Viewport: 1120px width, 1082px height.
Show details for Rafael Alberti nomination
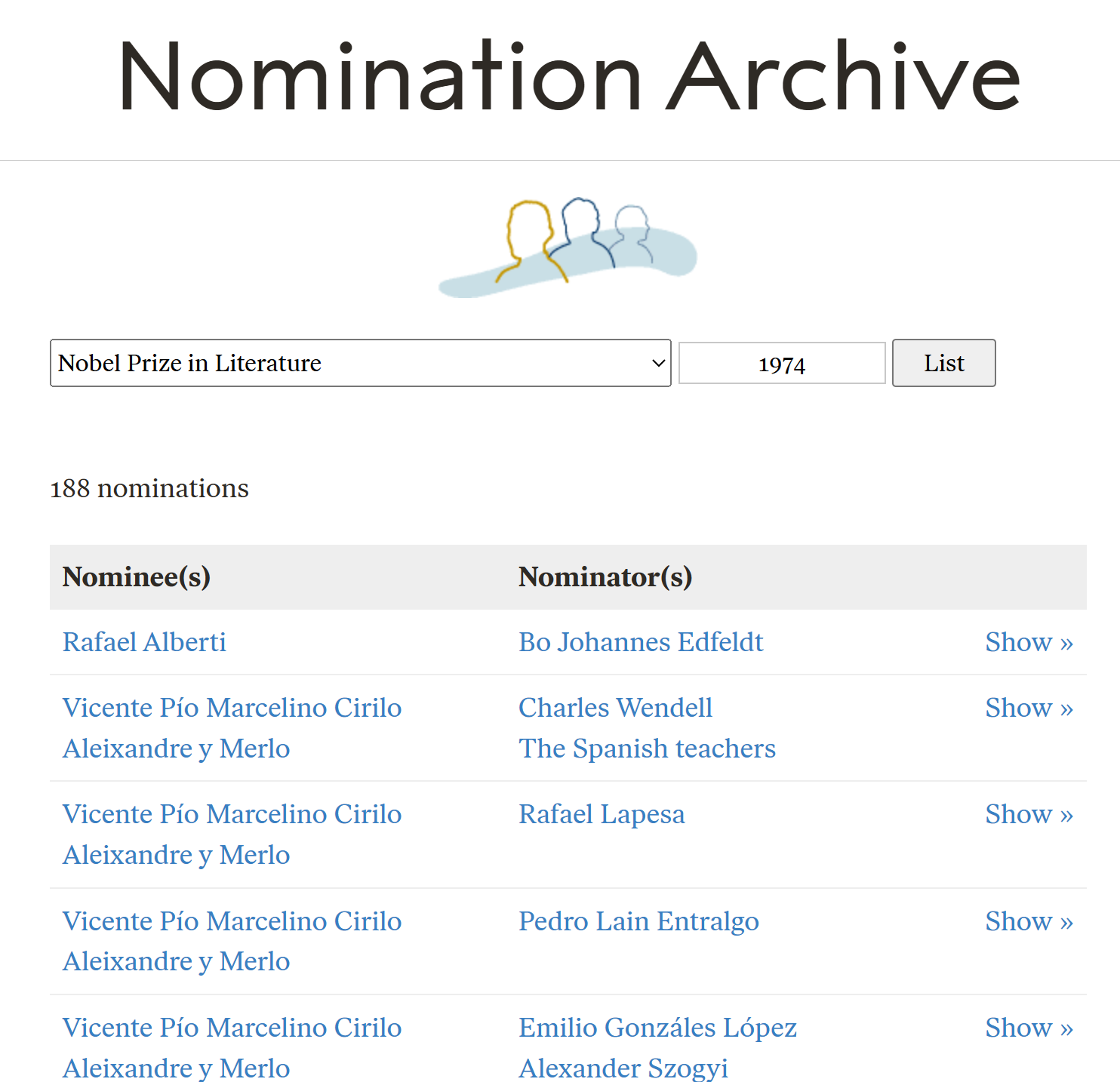[x=1029, y=642]
